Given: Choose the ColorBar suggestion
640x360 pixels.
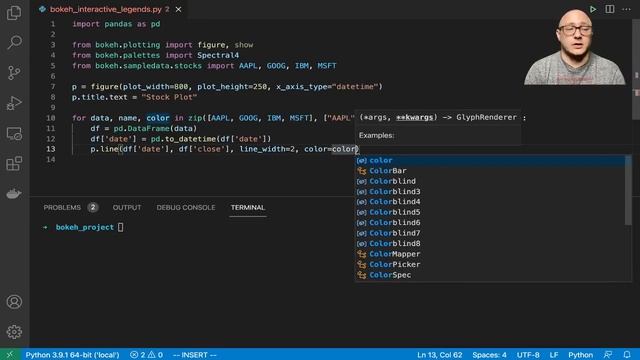Looking at the screenshot, I should tap(490, 171).
